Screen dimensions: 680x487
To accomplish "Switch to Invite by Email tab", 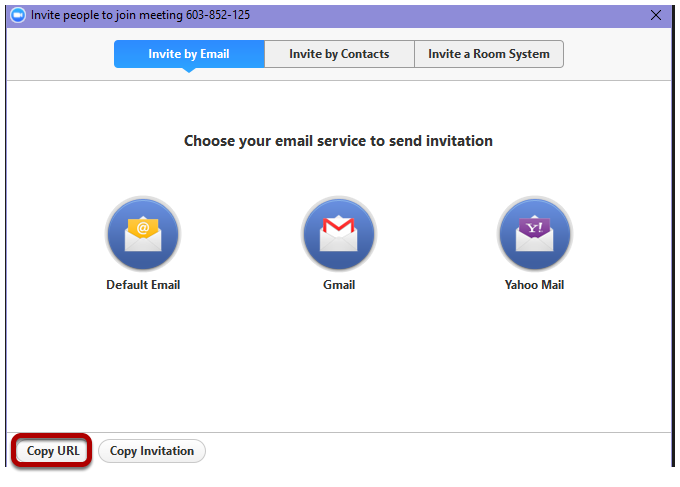I will click(x=189, y=54).
